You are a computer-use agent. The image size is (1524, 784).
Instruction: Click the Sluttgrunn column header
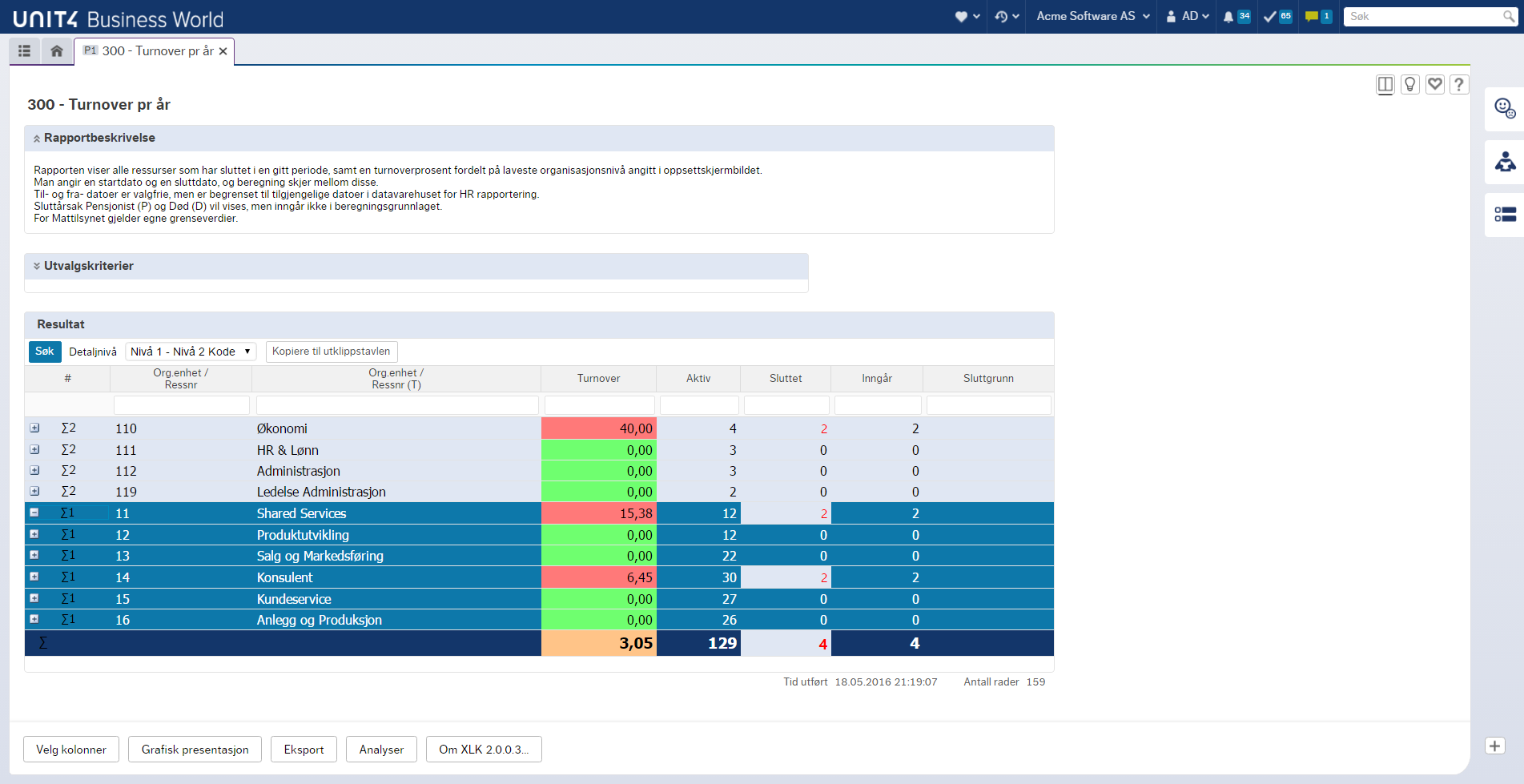[x=988, y=379]
